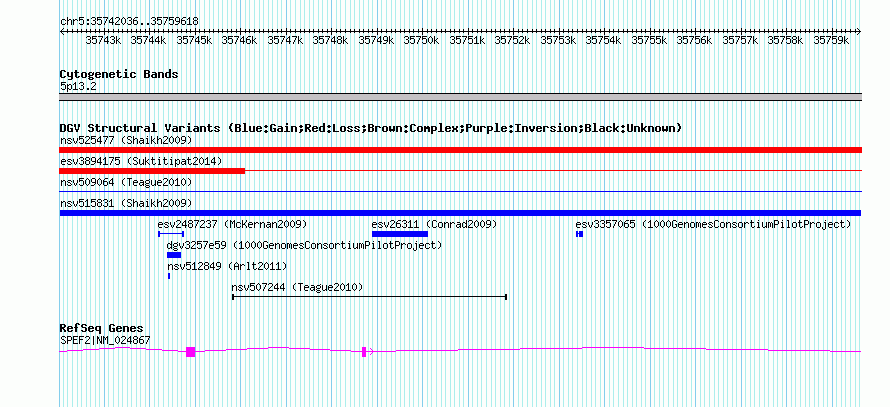The width and height of the screenshot is (890, 407).
Task: Click the 35743k ruler position
Action: [103, 40]
